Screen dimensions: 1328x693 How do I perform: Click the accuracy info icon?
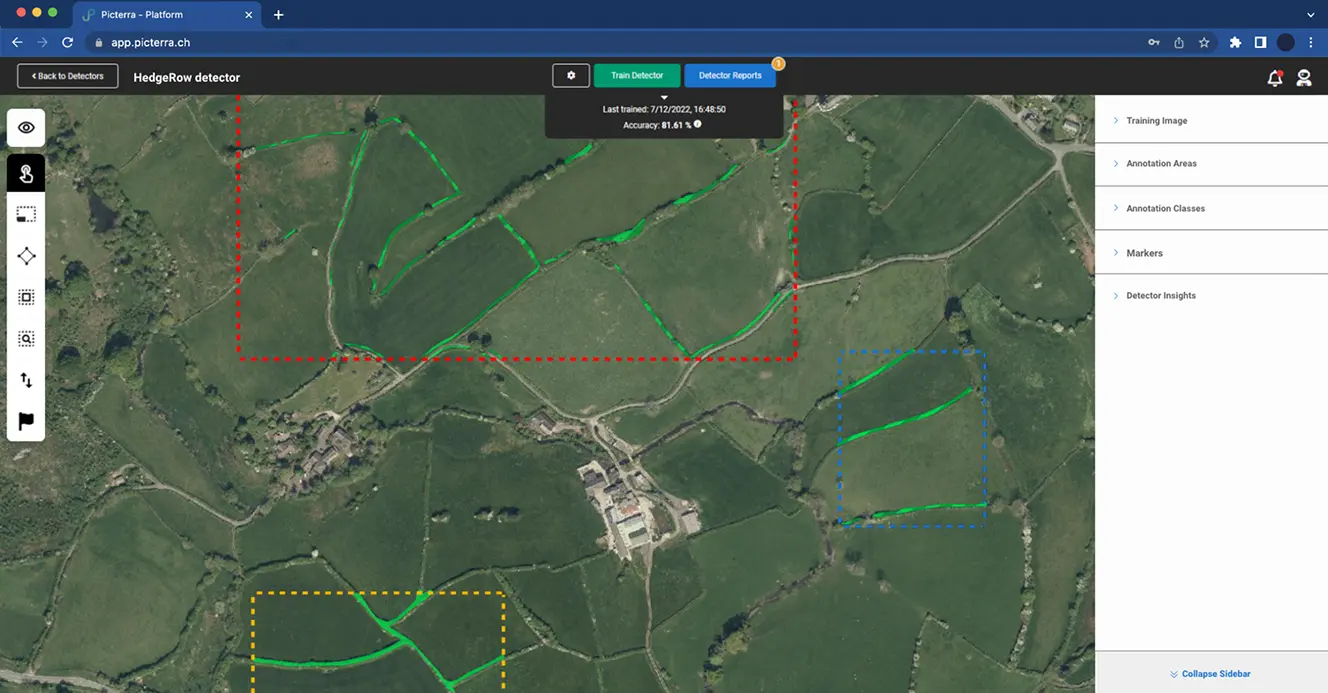(697, 125)
